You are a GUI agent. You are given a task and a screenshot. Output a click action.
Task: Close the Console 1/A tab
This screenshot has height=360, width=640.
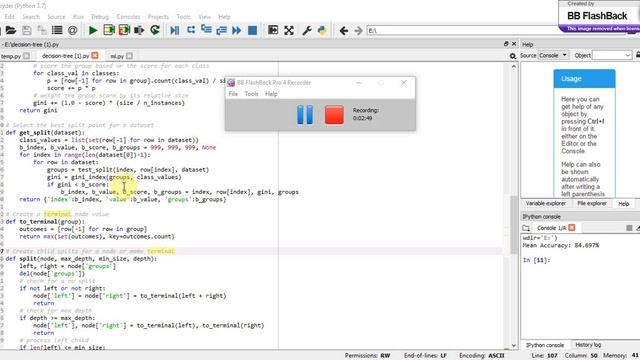pos(572,228)
